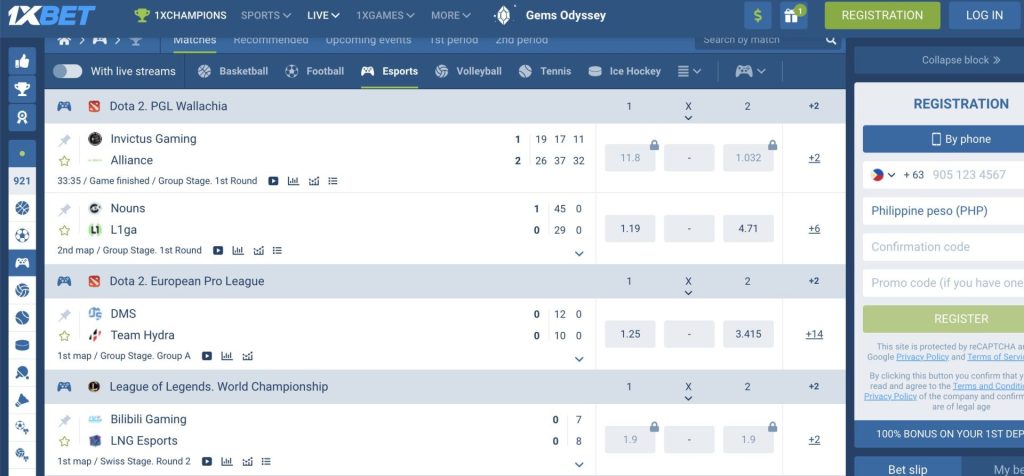Select odds 1.19 for Nouns win

630,229
